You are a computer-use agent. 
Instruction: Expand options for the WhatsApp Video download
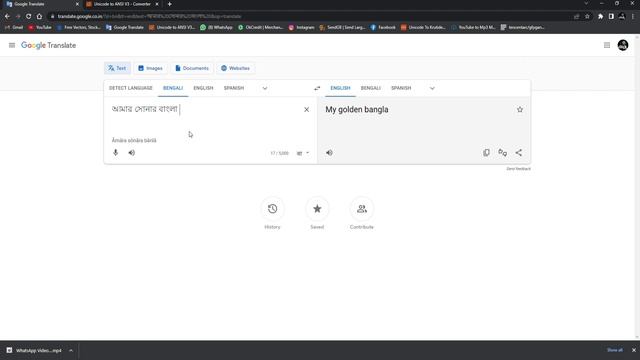click(71, 350)
